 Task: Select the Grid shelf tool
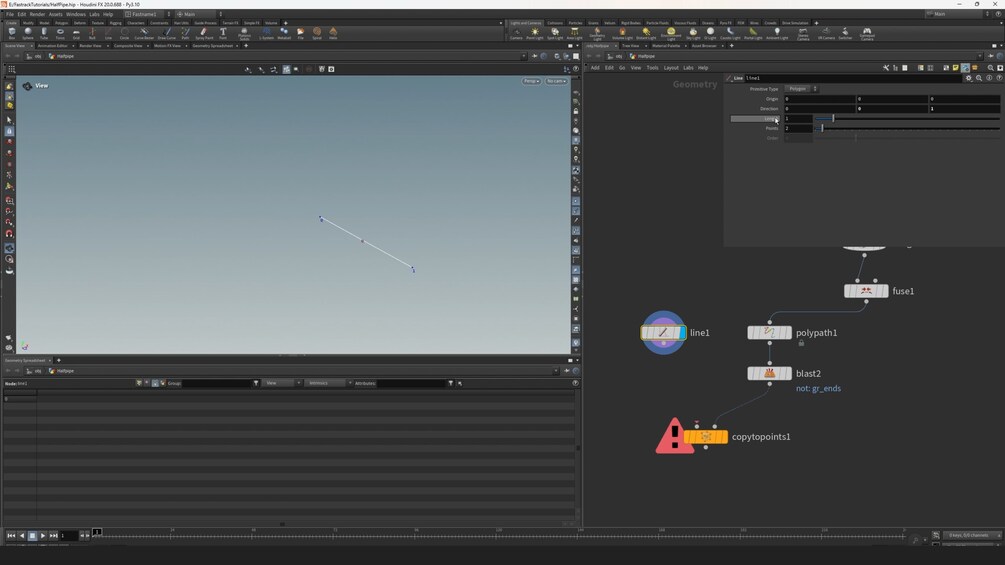pyautogui.click(x=76, y=33)
